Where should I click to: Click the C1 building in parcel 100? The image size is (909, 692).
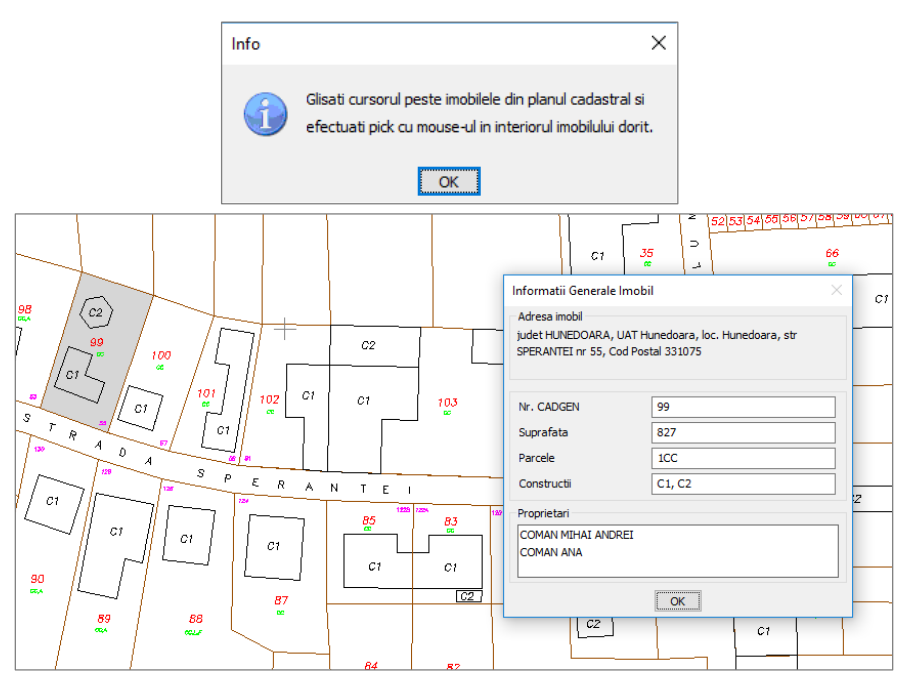140,409
